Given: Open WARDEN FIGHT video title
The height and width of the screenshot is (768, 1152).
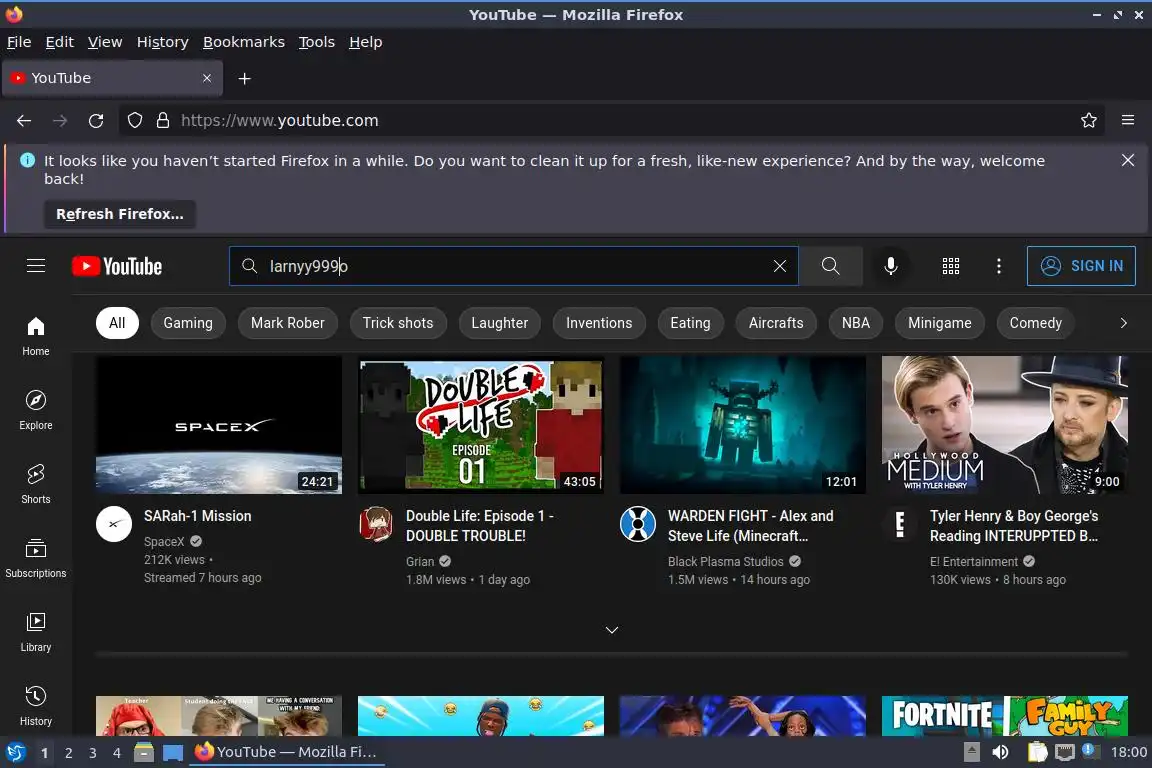Looking at the screenshot, I should click(750, 526).
